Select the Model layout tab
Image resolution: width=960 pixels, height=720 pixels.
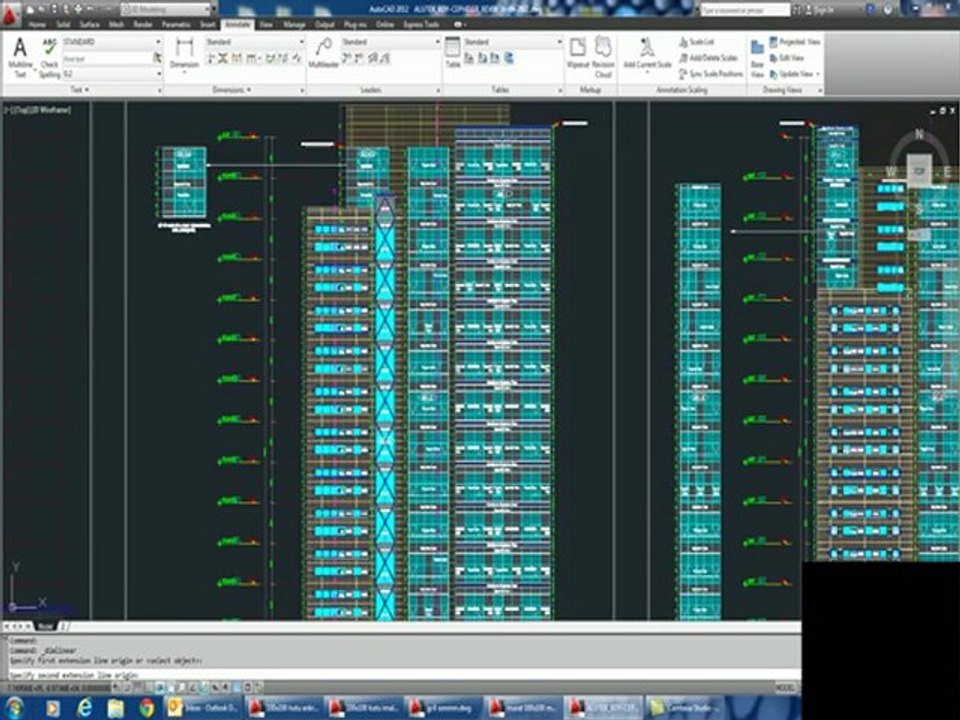(x=46, y=626)
